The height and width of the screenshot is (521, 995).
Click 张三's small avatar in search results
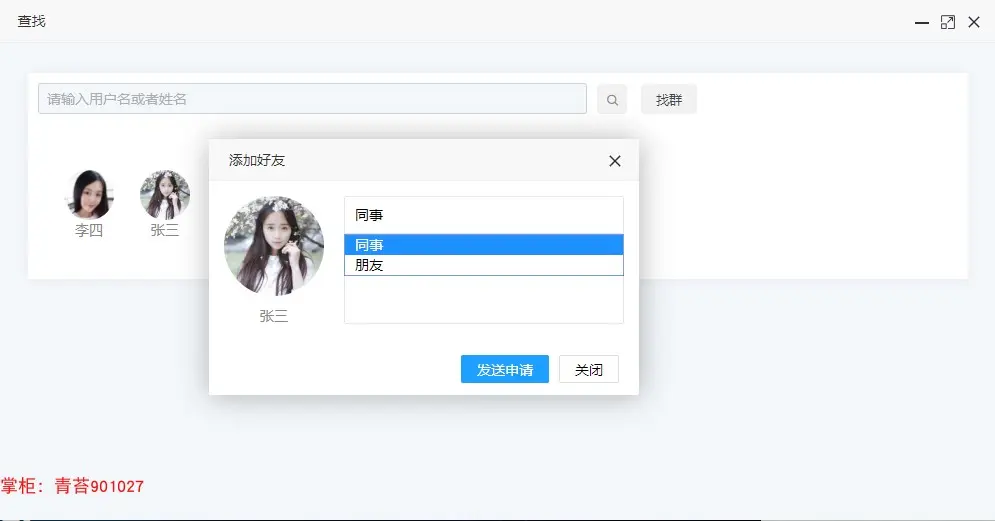(x=165, y=195)
